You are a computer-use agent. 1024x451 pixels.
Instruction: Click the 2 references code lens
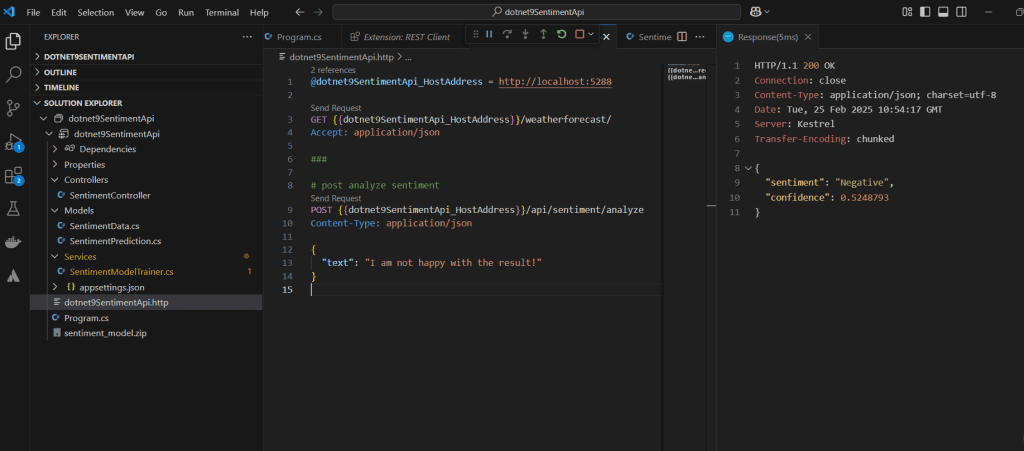(x=333, y=70)
